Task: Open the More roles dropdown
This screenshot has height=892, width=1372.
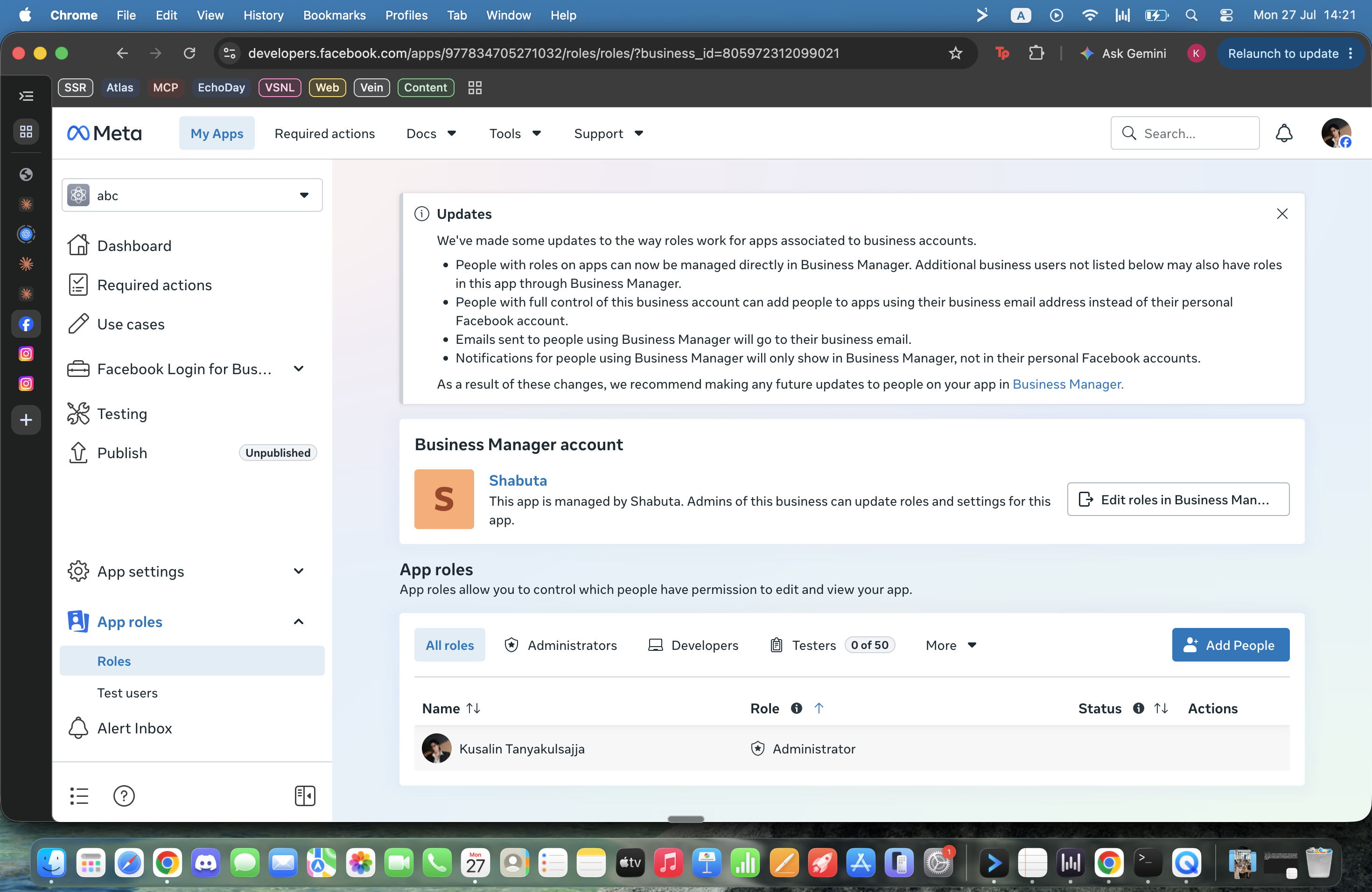Action: click(x=951, y=645)
